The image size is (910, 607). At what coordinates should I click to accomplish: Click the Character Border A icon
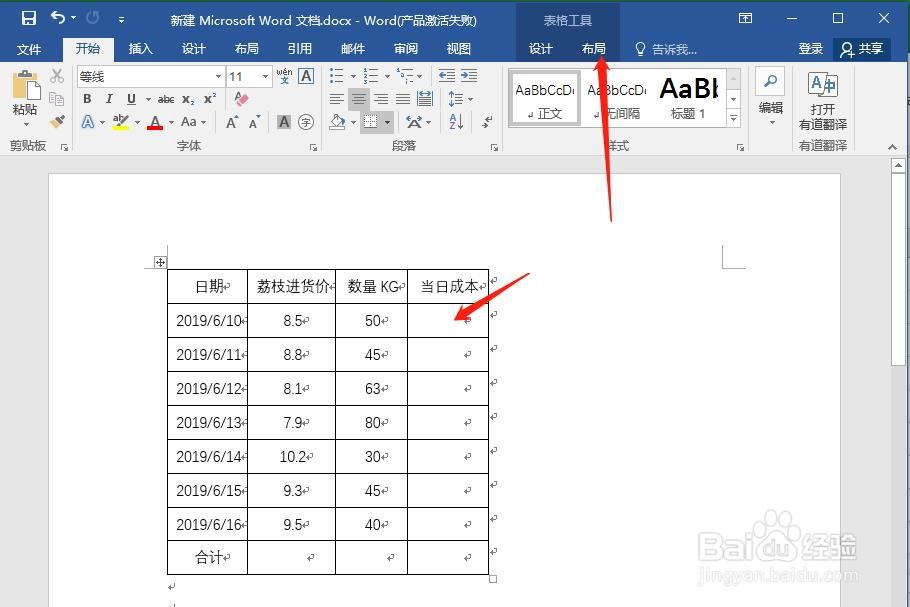[306, 76]
